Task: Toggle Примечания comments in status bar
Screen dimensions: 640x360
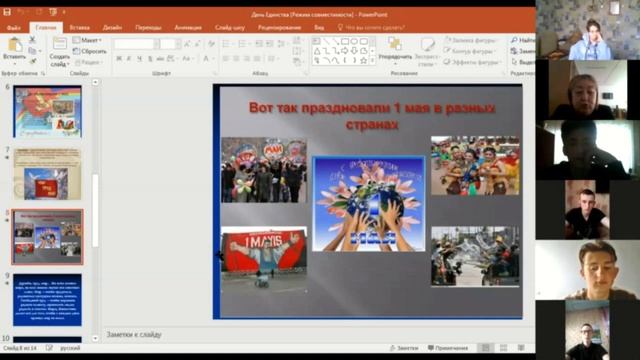Action: (448, 348)
